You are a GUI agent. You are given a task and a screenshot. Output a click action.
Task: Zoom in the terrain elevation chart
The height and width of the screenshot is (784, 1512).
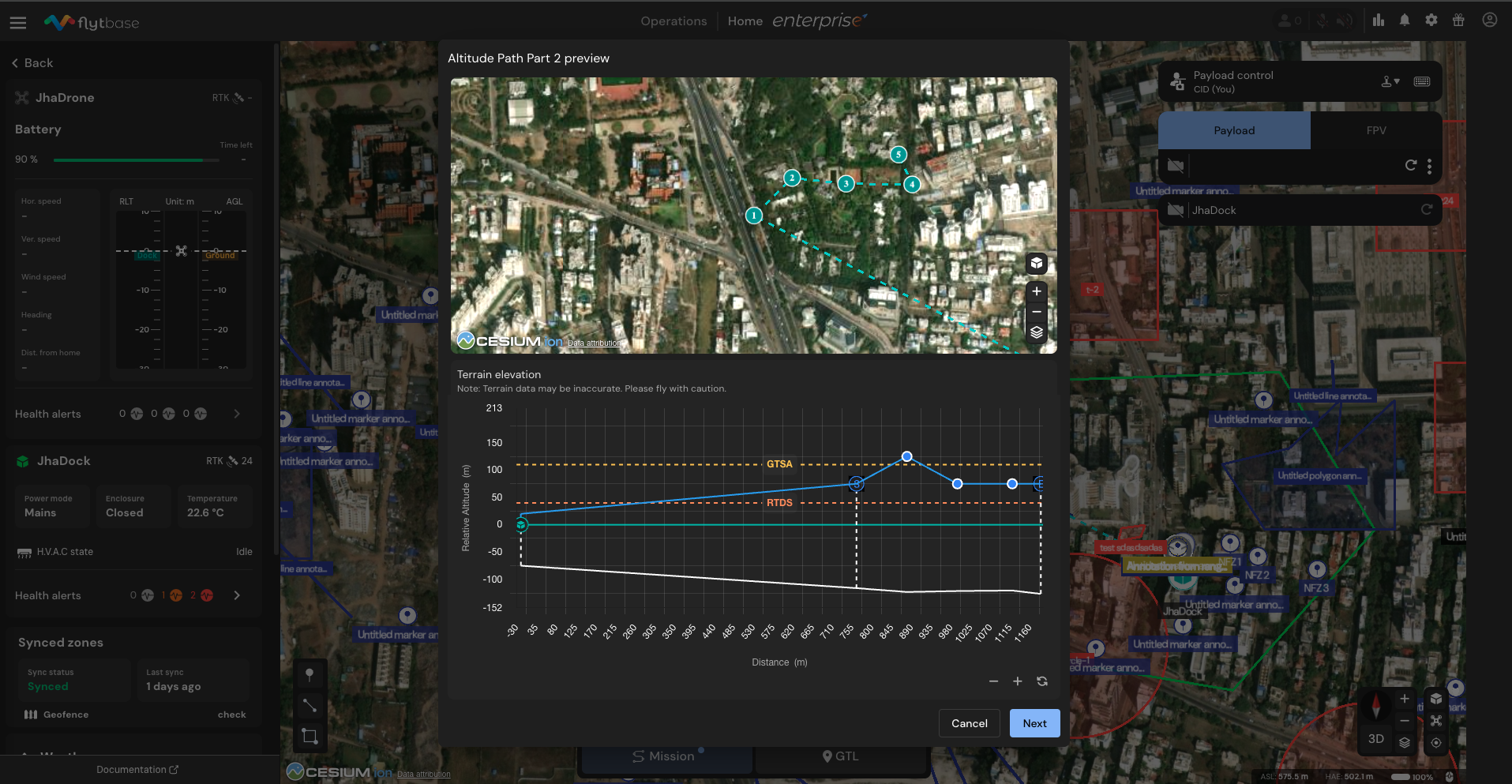[1018, 681]
